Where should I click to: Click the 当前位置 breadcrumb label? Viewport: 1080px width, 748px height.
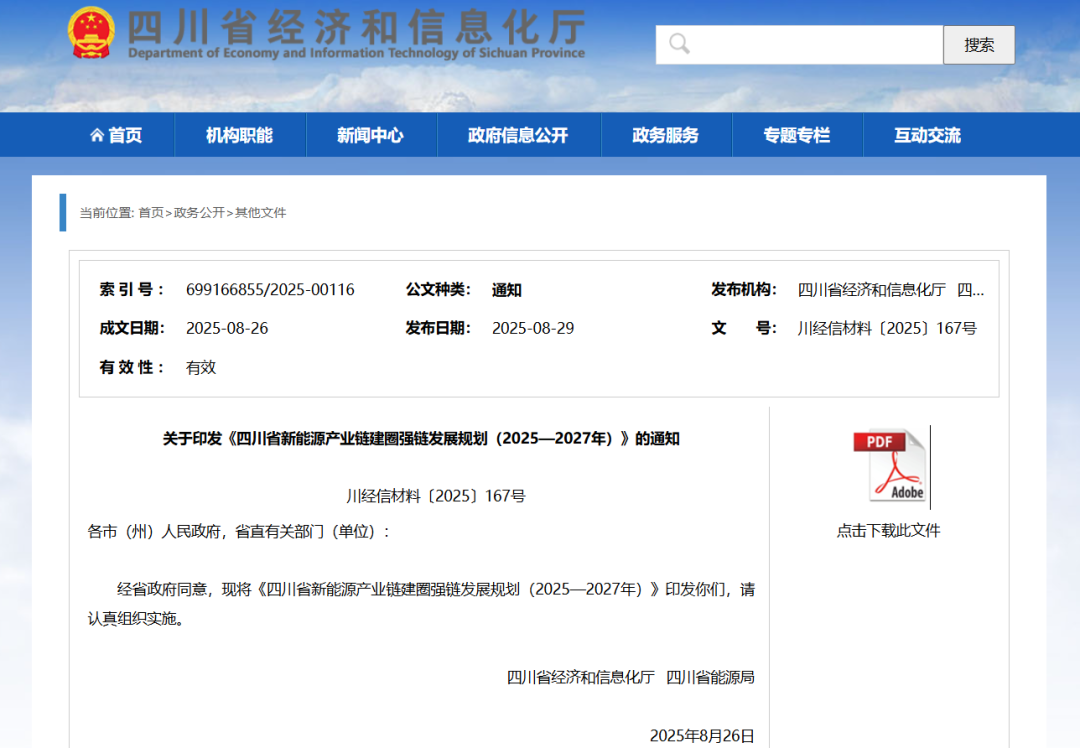click(x=106, y=213)
